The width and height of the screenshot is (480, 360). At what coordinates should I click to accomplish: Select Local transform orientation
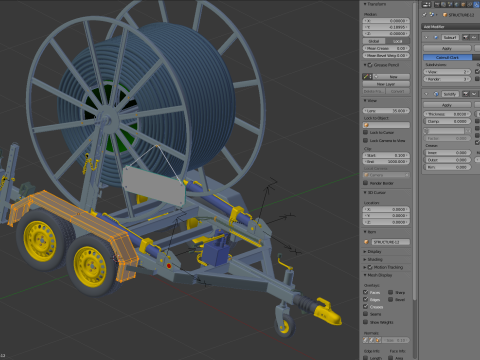398,41
